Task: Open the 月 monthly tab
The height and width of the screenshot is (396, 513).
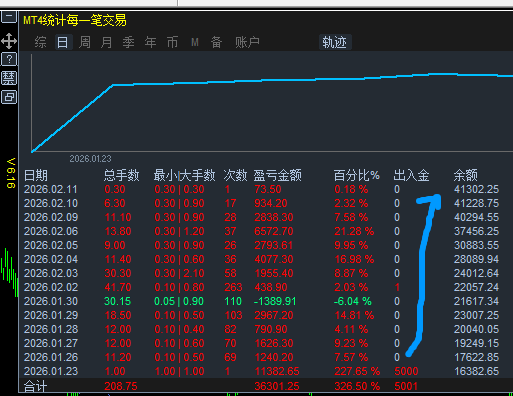Action: 107,42
